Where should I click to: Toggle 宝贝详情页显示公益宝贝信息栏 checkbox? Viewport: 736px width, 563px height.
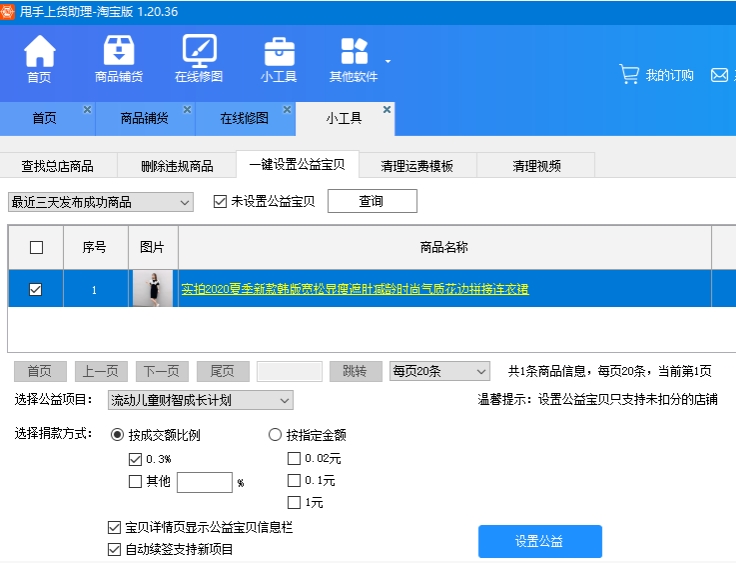115,527
